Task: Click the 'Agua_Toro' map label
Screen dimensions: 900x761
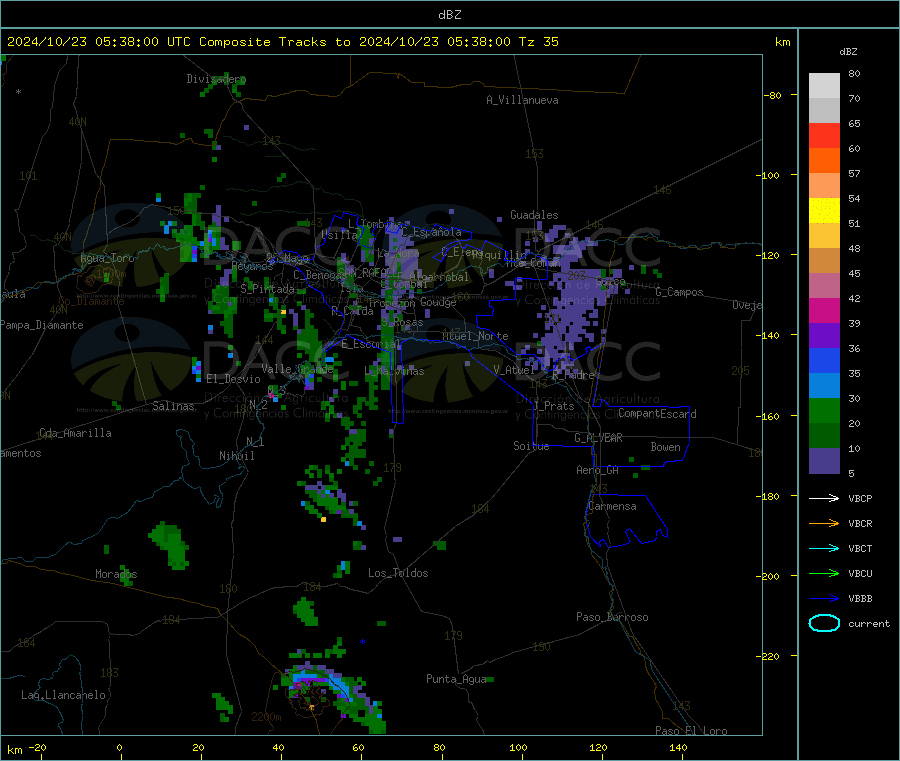Action: tap(107, 258)
